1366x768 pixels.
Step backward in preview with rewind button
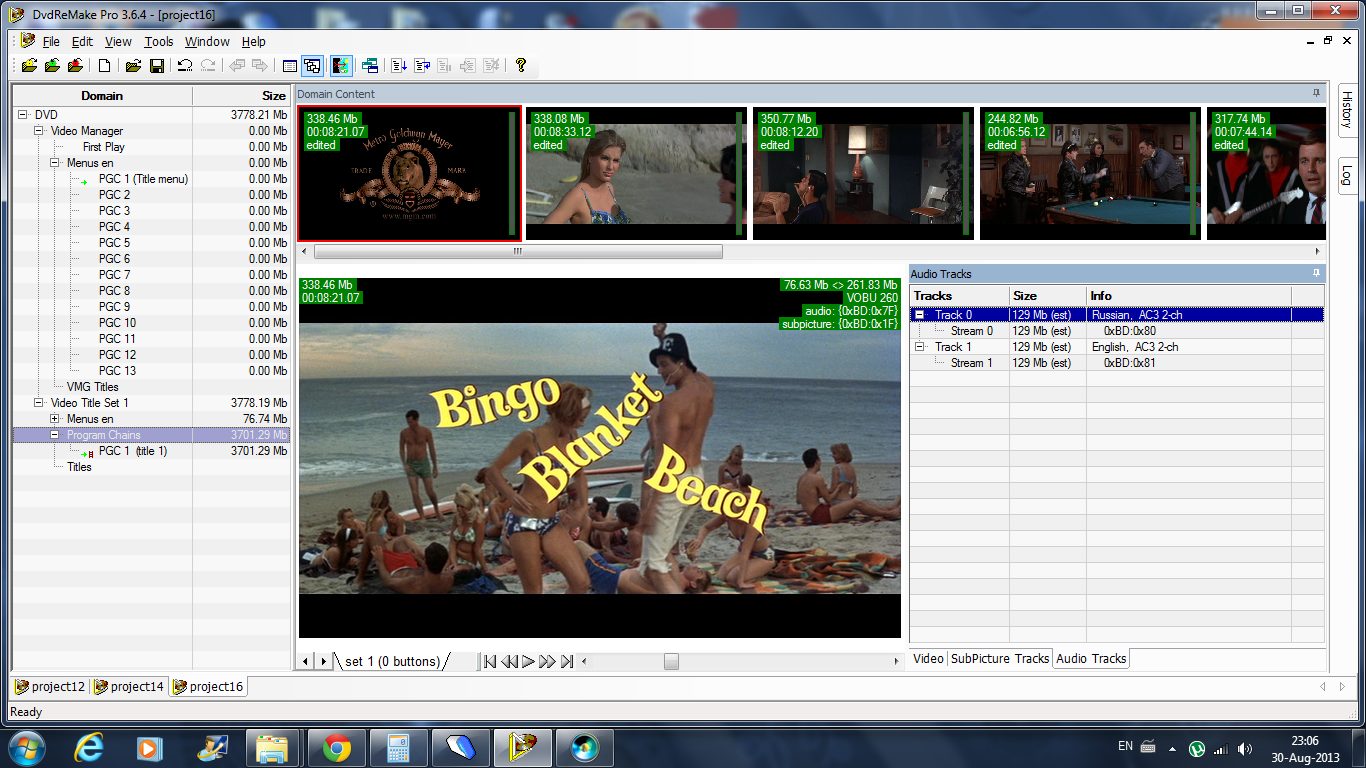pos(509,661)
